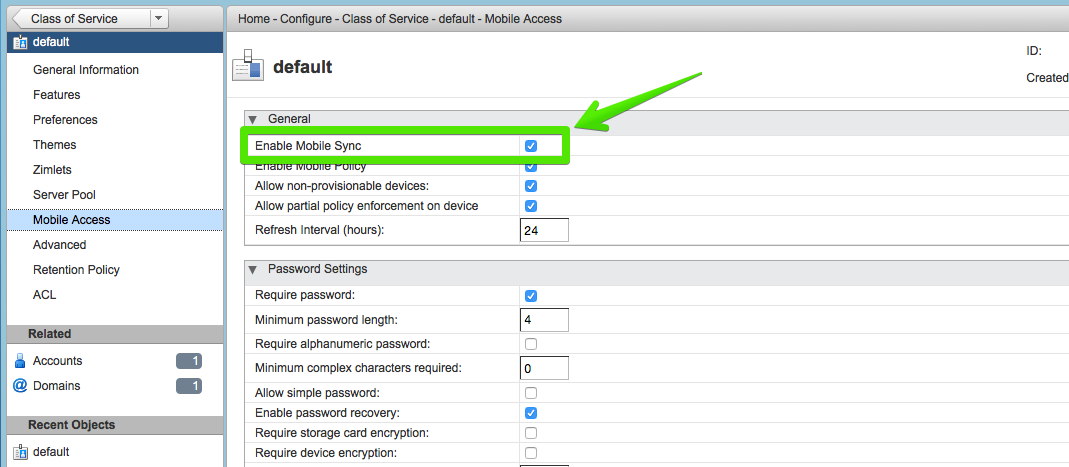The height and width of the screenshot is (467, 1069).
Task: Collapse the General section triangle
Action: (x=253, y=119)
